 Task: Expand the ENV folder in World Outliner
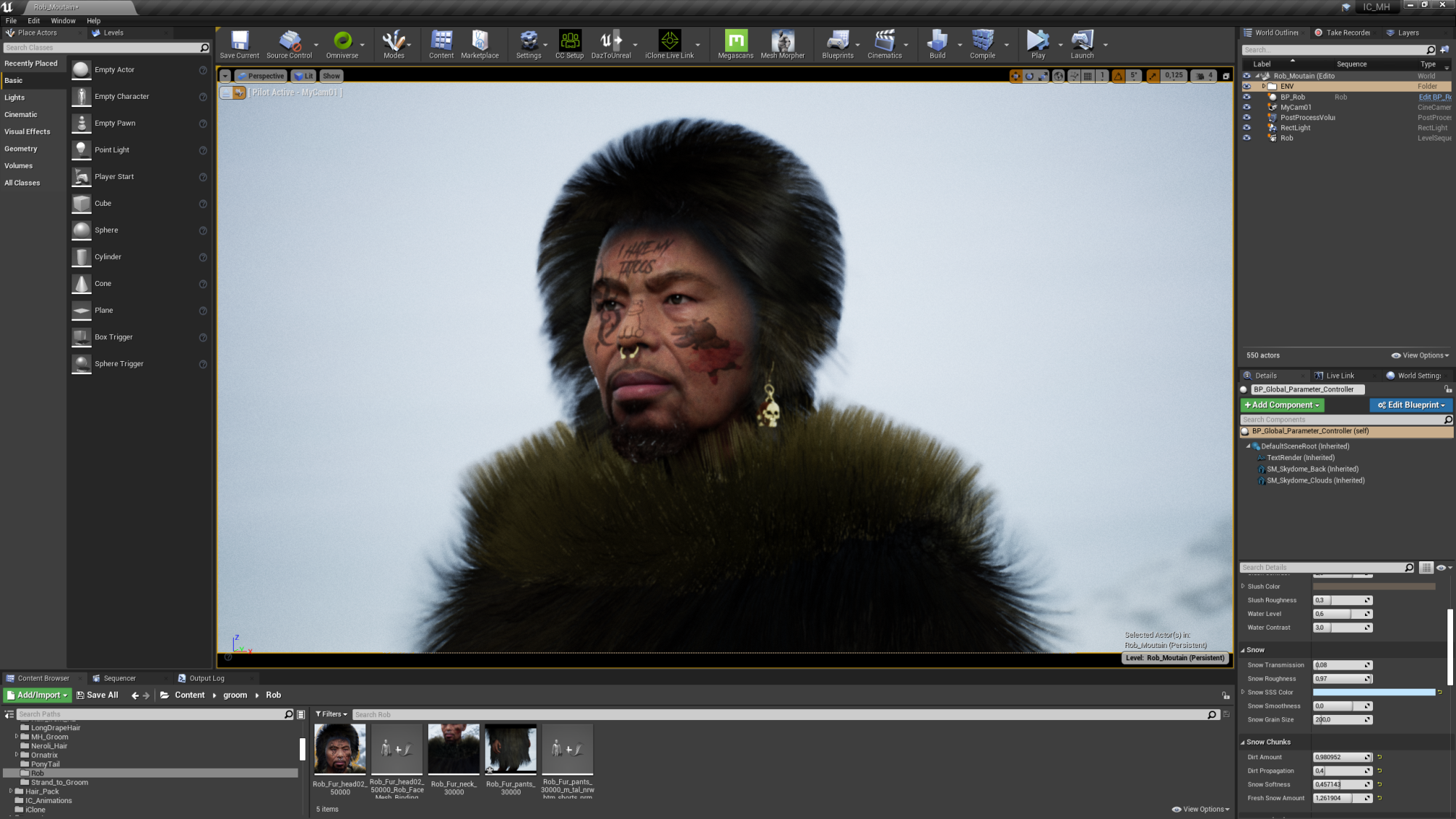pos(1263,86)
